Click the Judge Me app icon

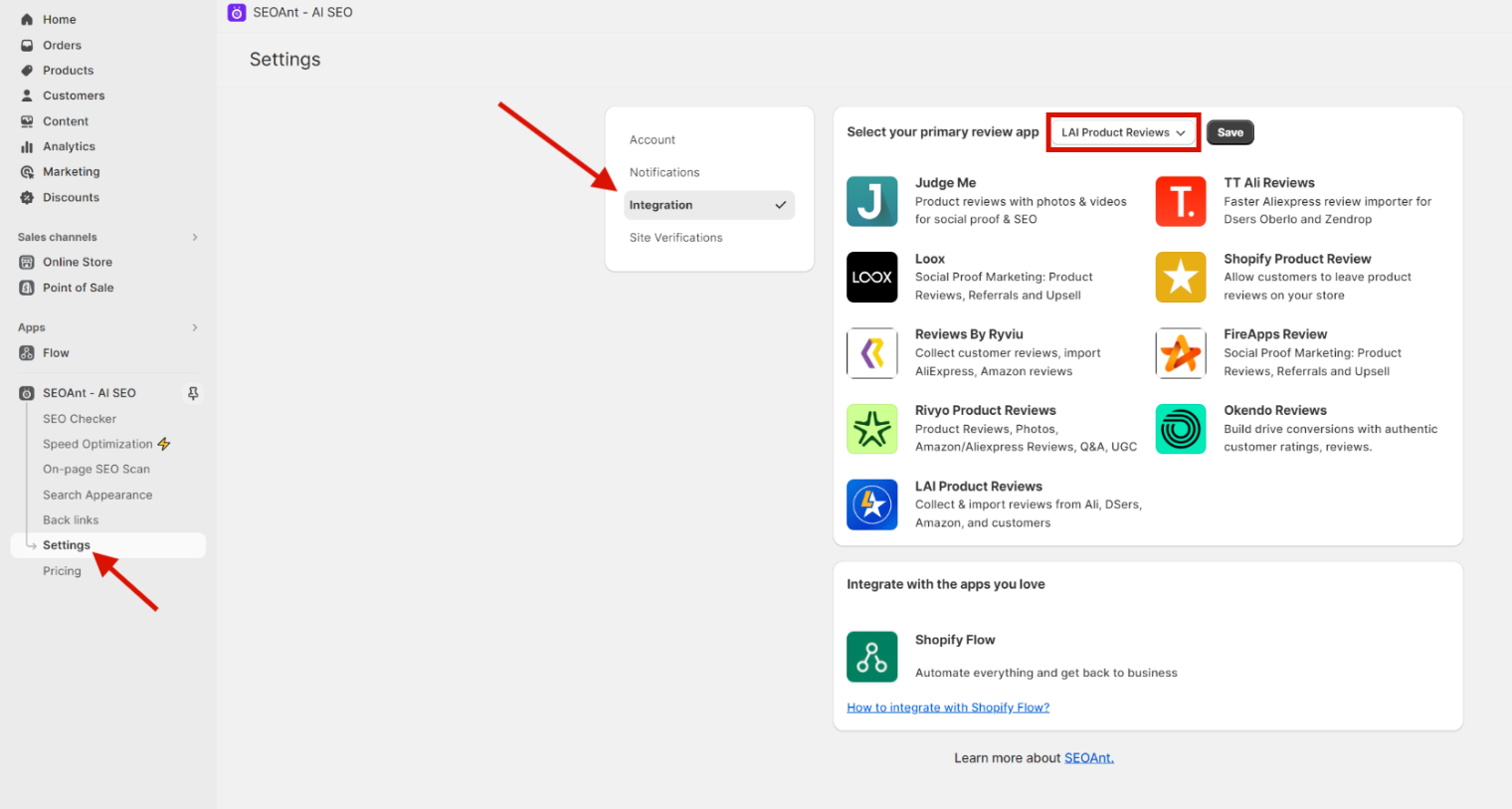[872, 201]
